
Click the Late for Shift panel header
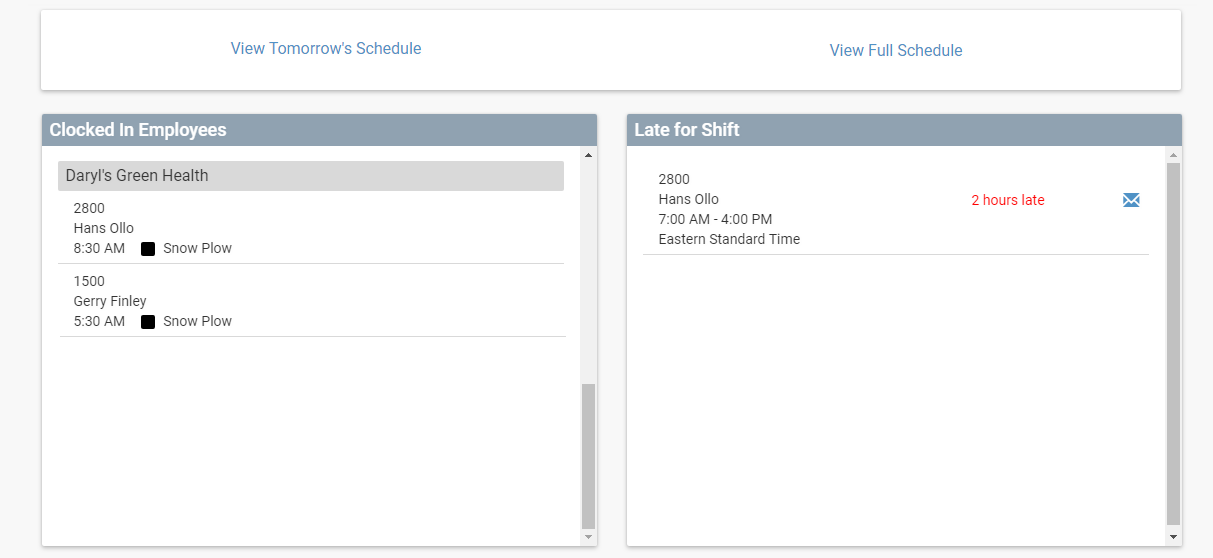[x=904, y=130]
